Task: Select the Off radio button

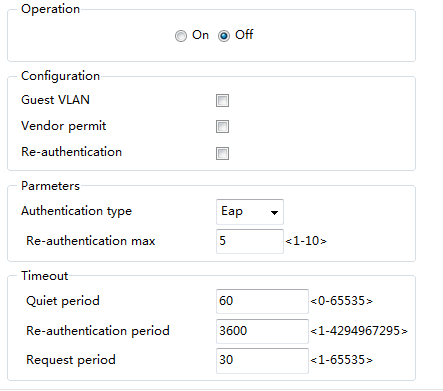Action: click(224, 36)
